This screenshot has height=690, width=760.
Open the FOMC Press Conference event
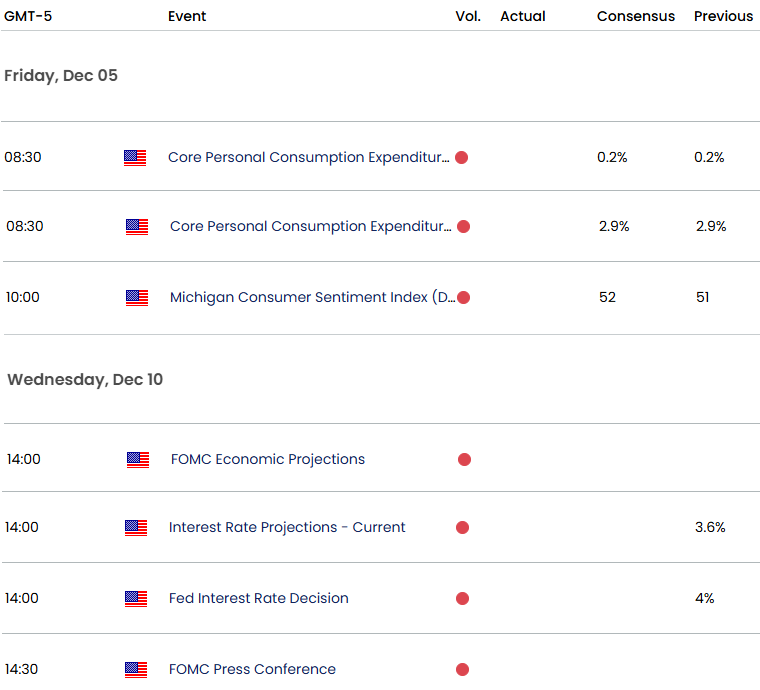tap(252, 670)
